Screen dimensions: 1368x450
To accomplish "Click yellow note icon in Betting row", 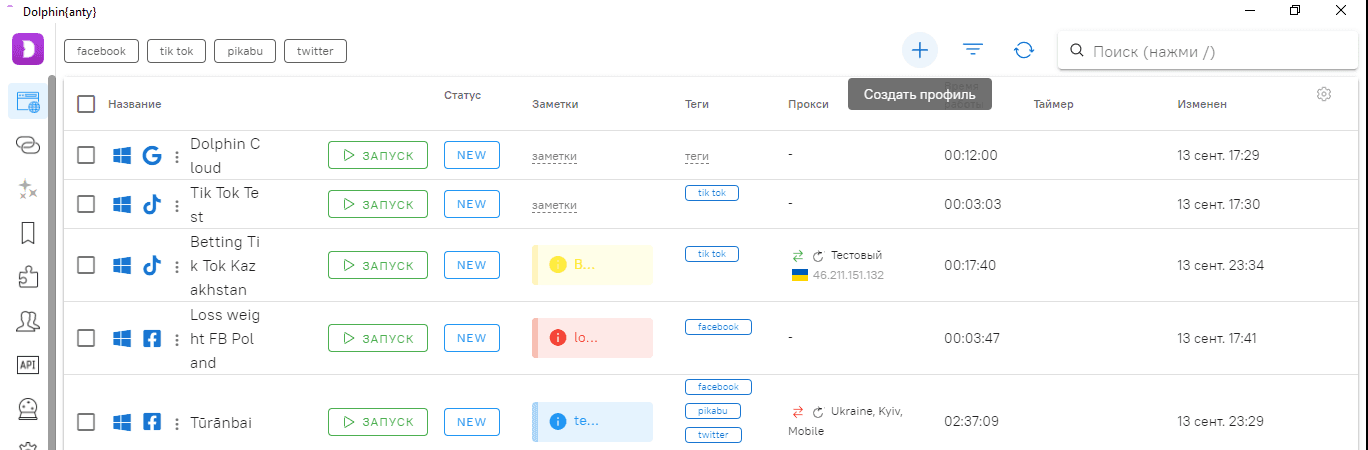I will [x=558, y=265].
